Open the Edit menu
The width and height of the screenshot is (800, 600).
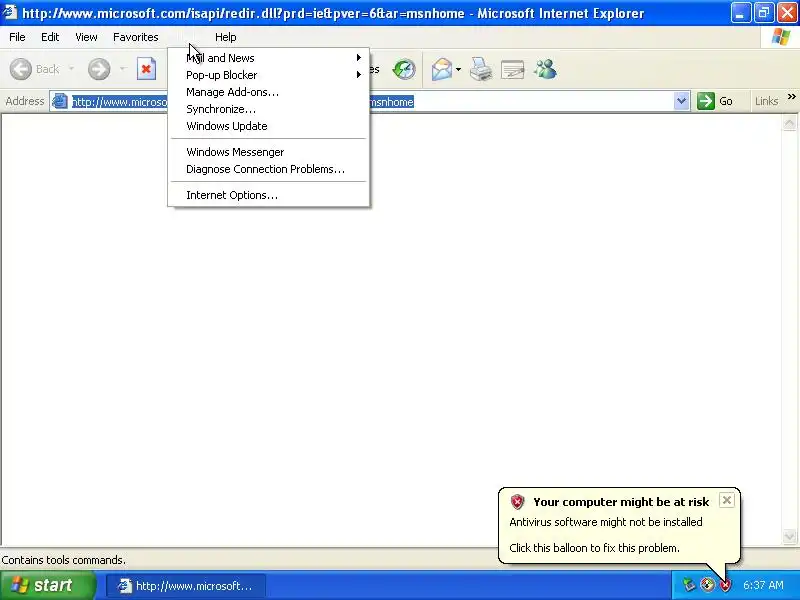point(50,37)
